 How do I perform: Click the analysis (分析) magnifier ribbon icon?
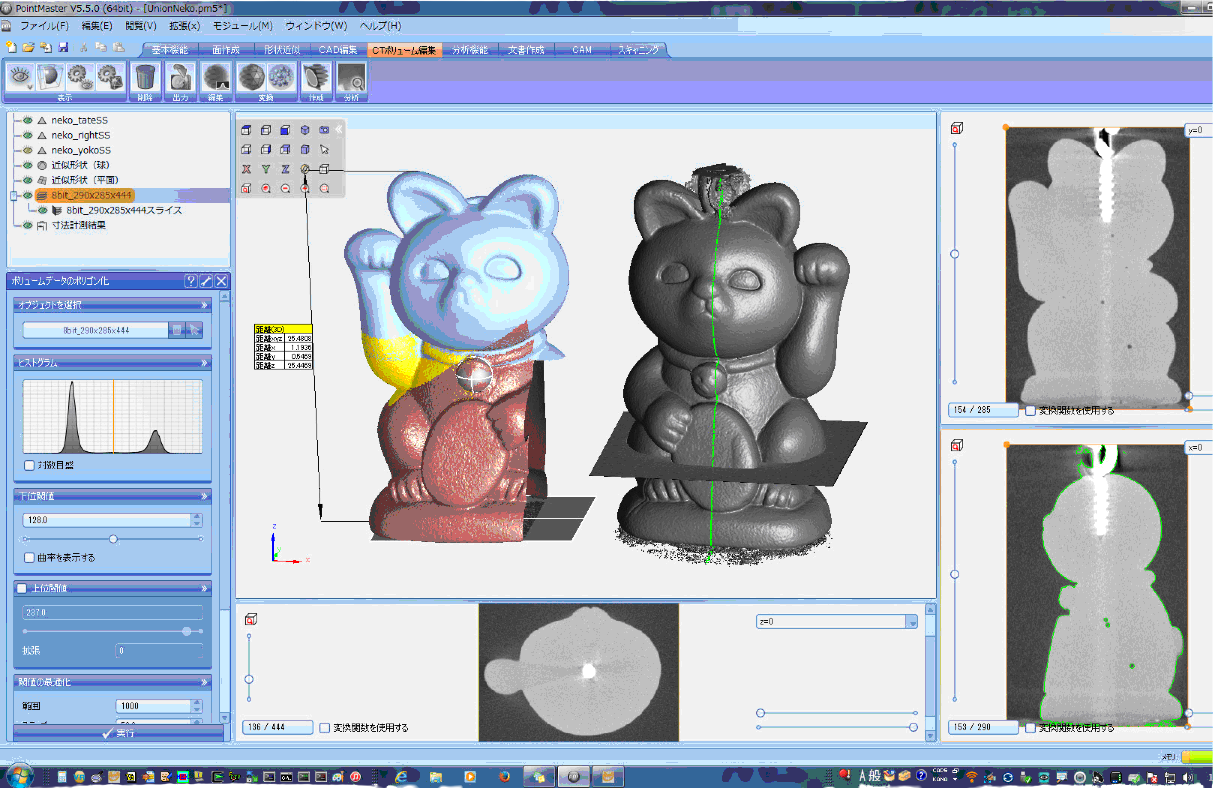click(351, 78)
